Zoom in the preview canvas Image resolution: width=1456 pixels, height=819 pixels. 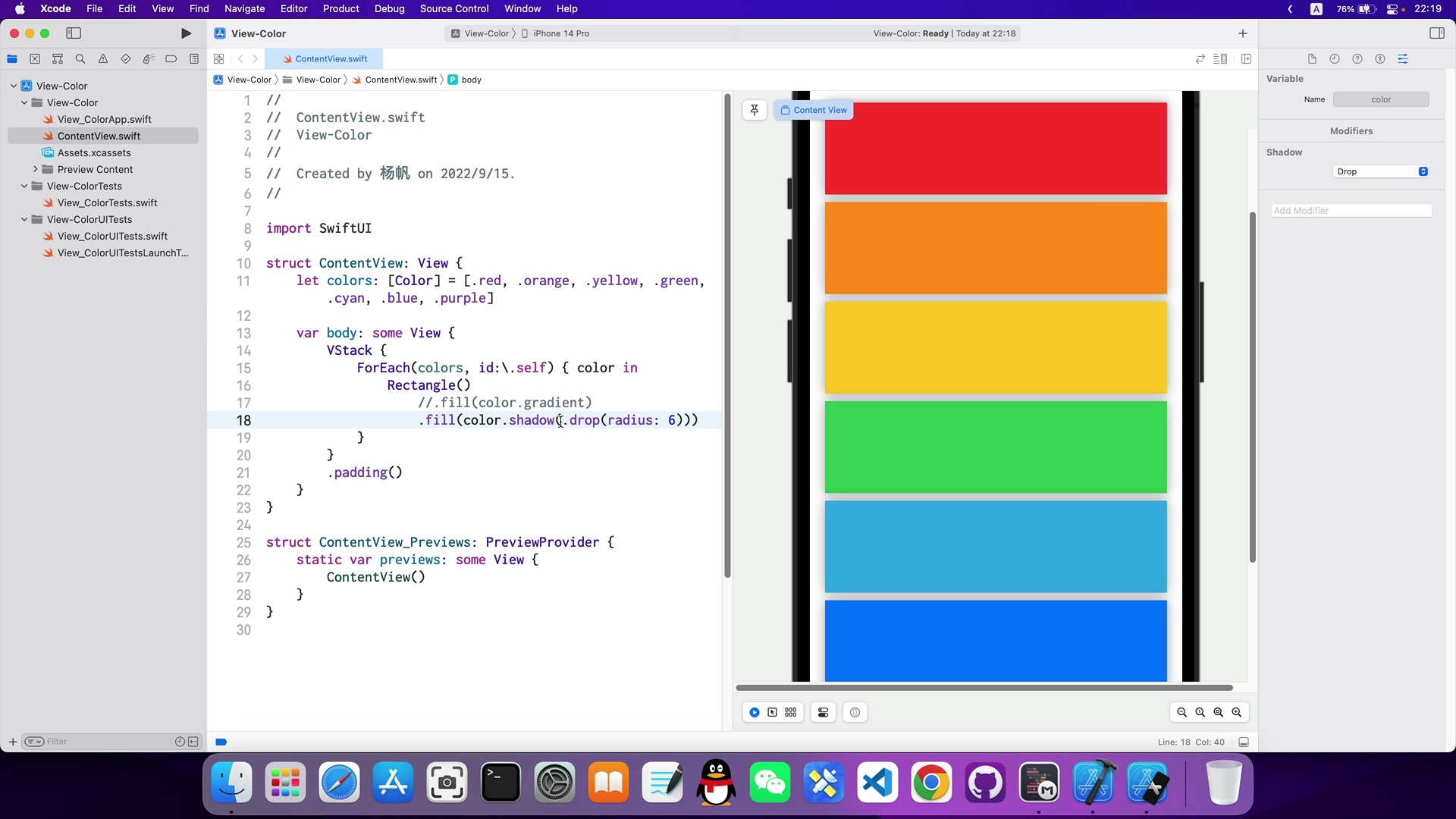click(x=1236, y=713)
